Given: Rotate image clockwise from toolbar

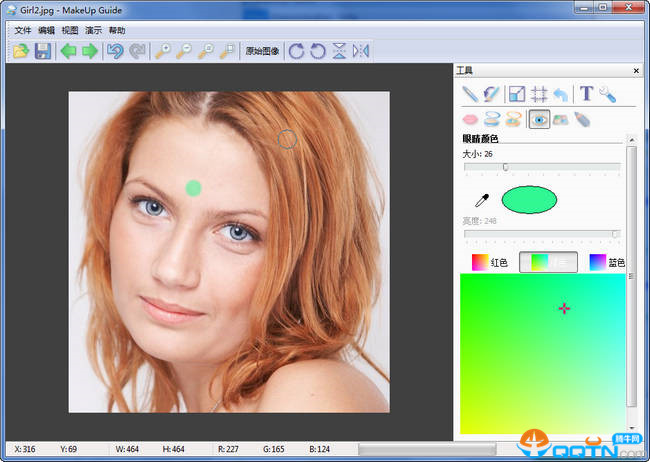Looking at the screenshot, I should click(296, 51).
